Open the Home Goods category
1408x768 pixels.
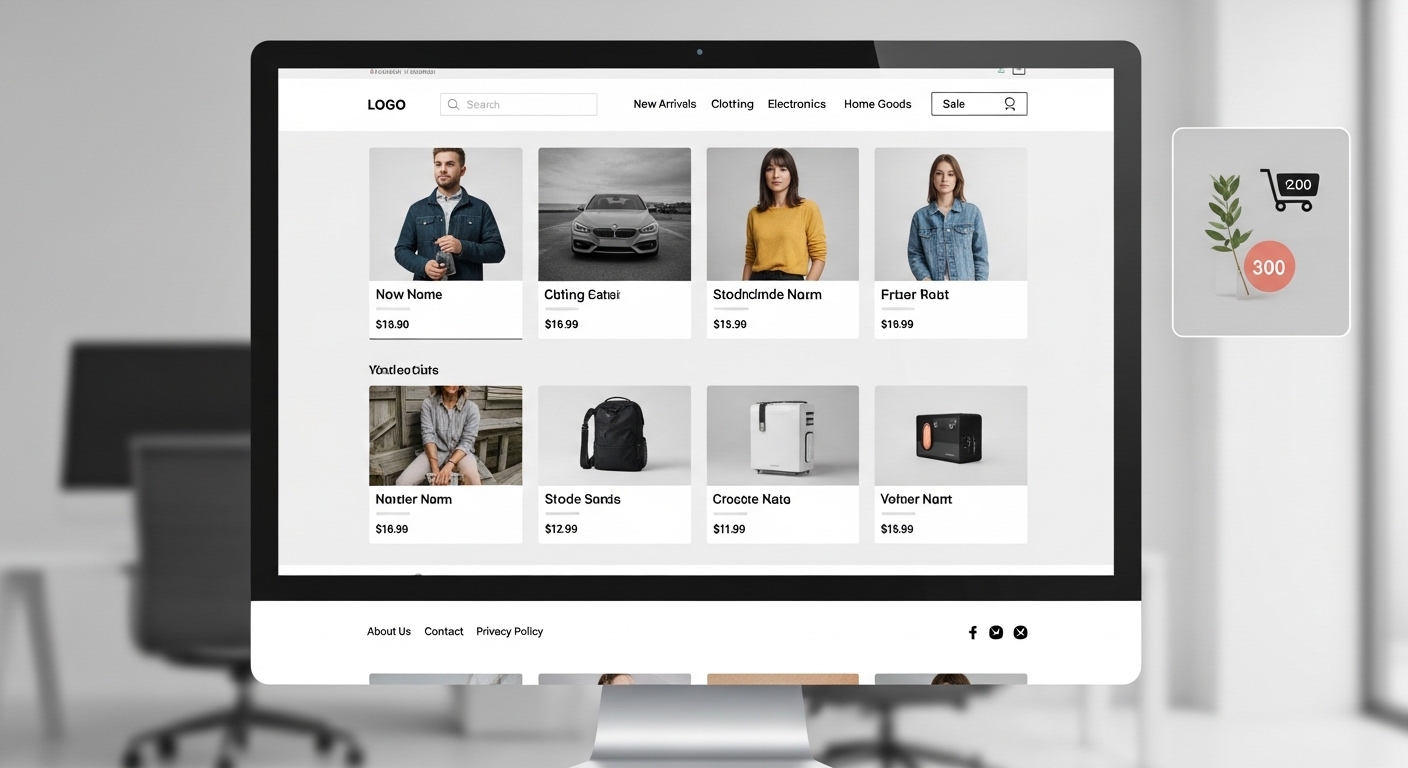point(877,103)
